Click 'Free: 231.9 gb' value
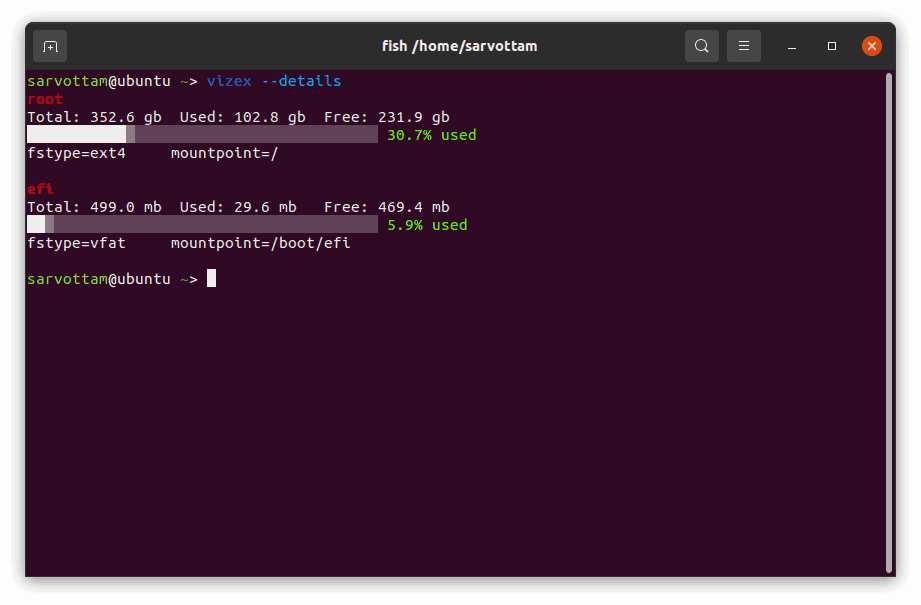 386,117
